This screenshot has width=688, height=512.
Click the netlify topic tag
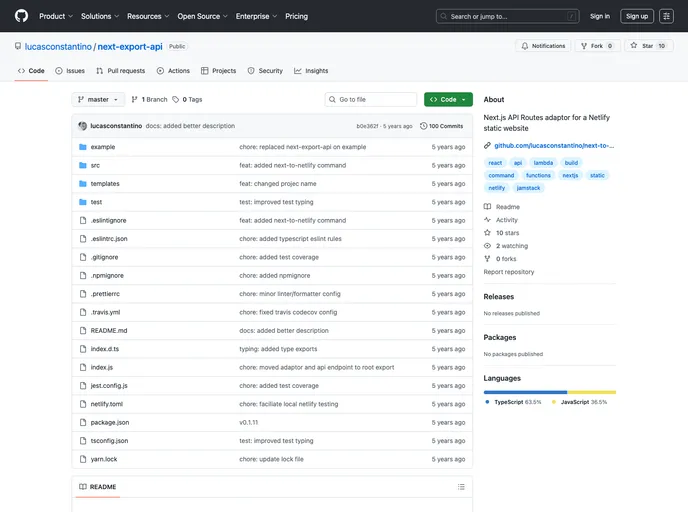pos(497,188)
